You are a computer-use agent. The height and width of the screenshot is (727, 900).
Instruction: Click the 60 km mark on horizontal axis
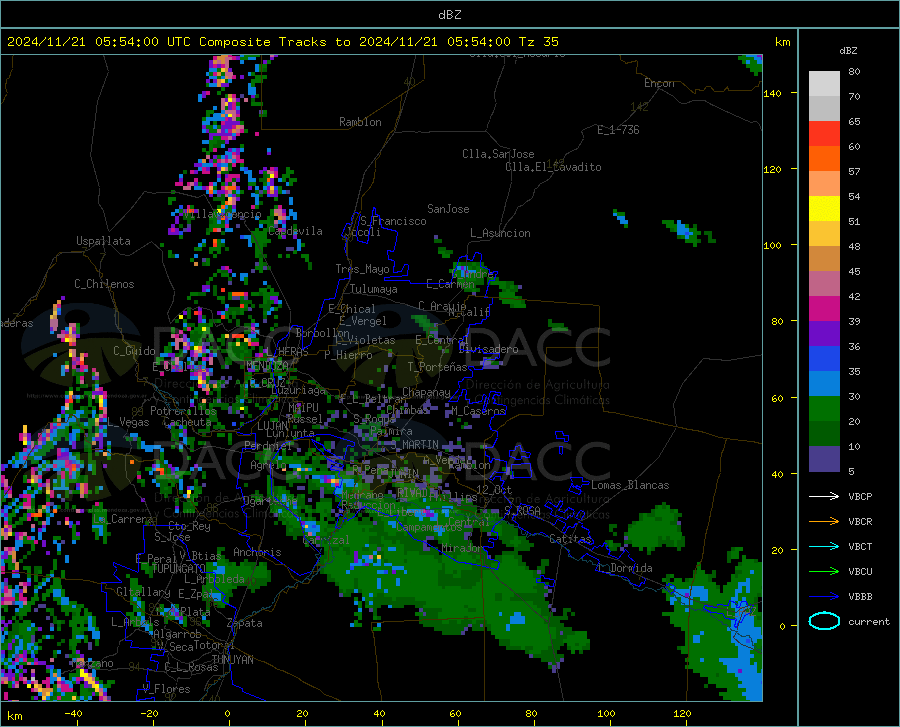(x=455, y=714)
